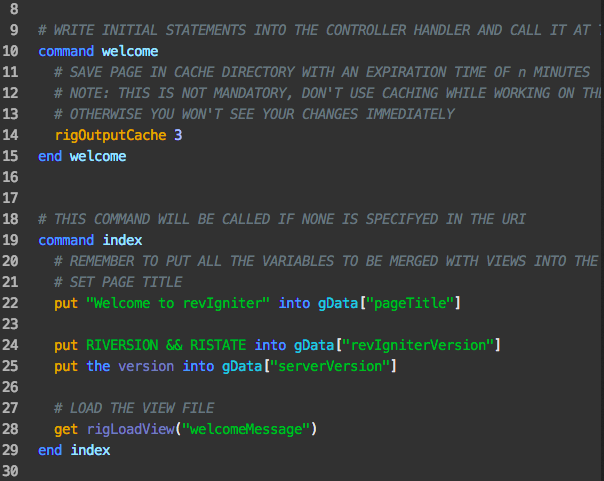Click the RIVERSION constant on line 24
604x481 pixels.
click(x=122, y=345)
